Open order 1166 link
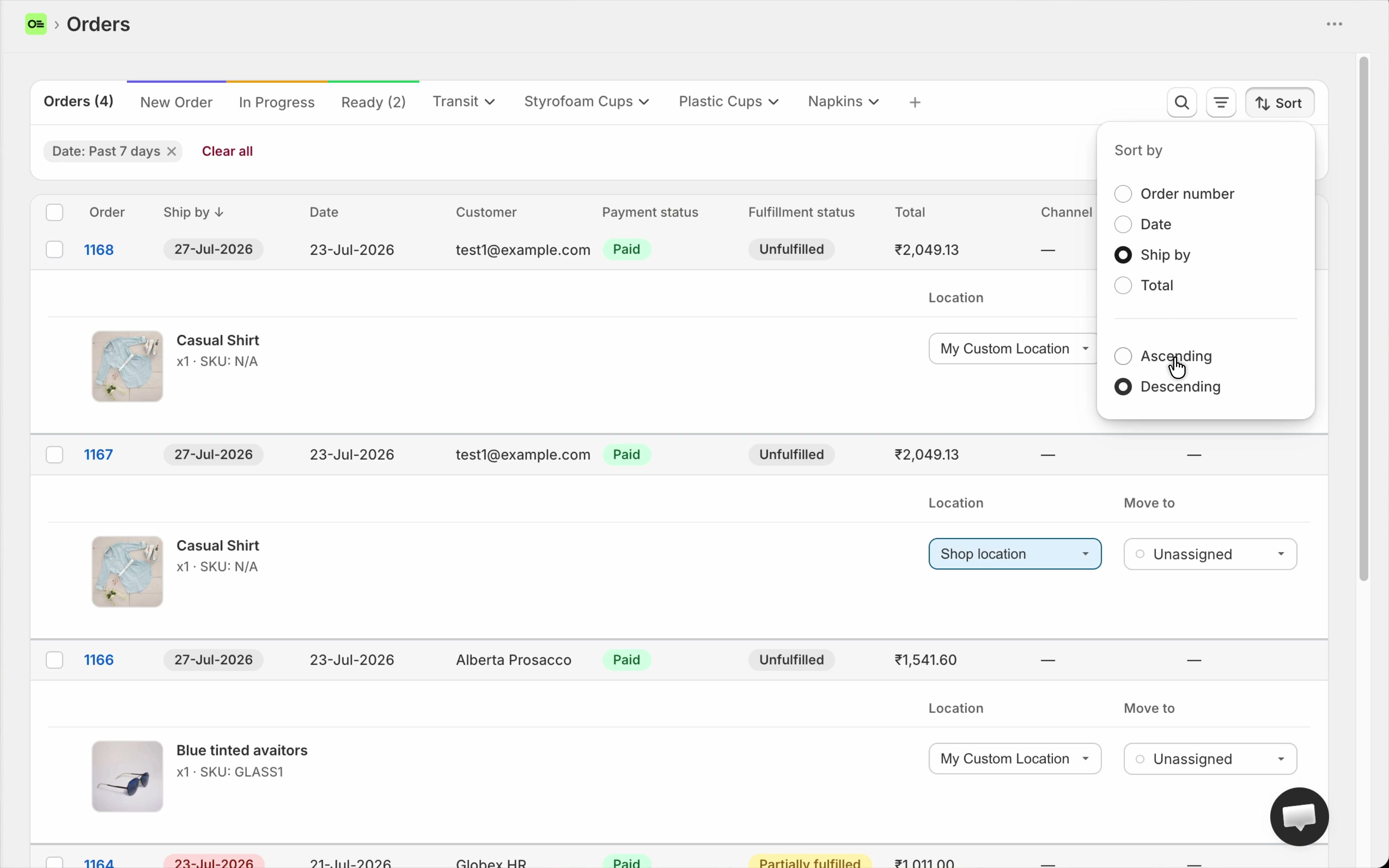Image resolution: width=1389 pixels, height=868 pixels. pos(99,659)
